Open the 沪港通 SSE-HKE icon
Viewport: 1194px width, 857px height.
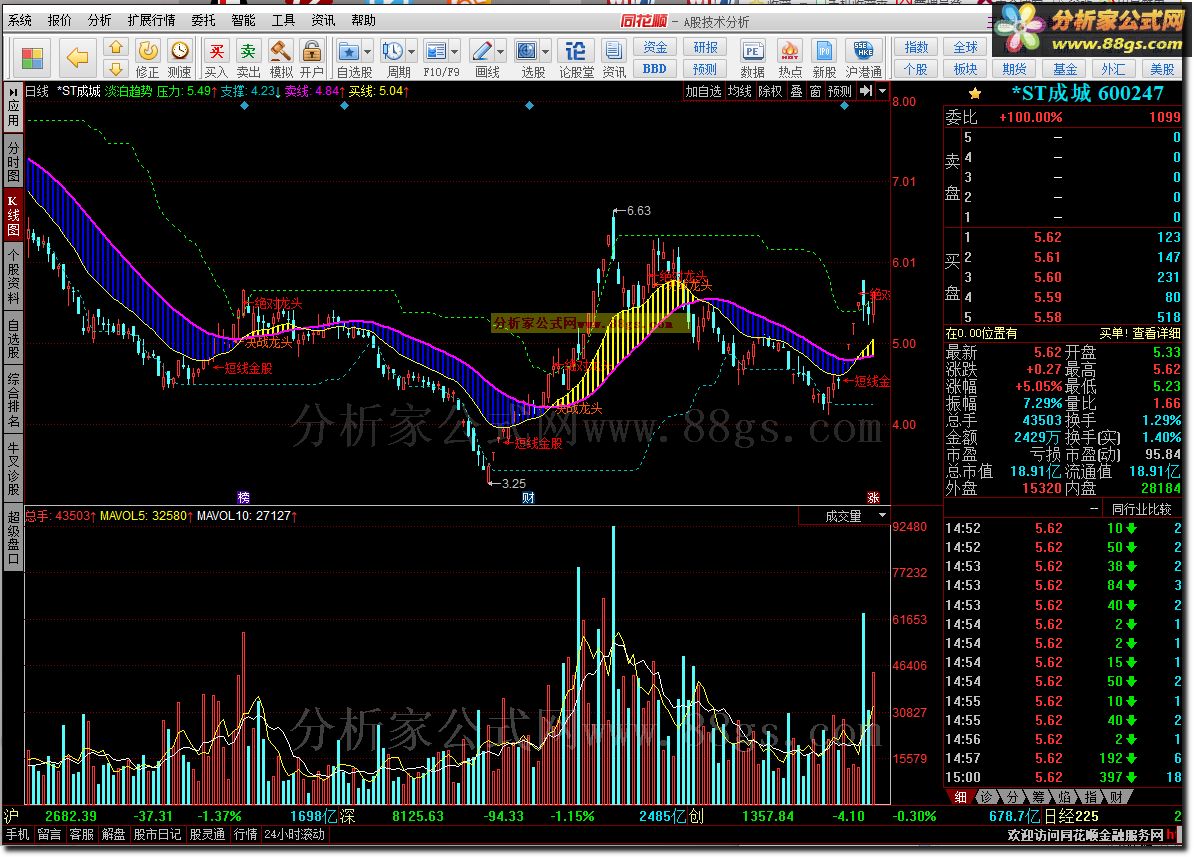click(x=864, y=59)
